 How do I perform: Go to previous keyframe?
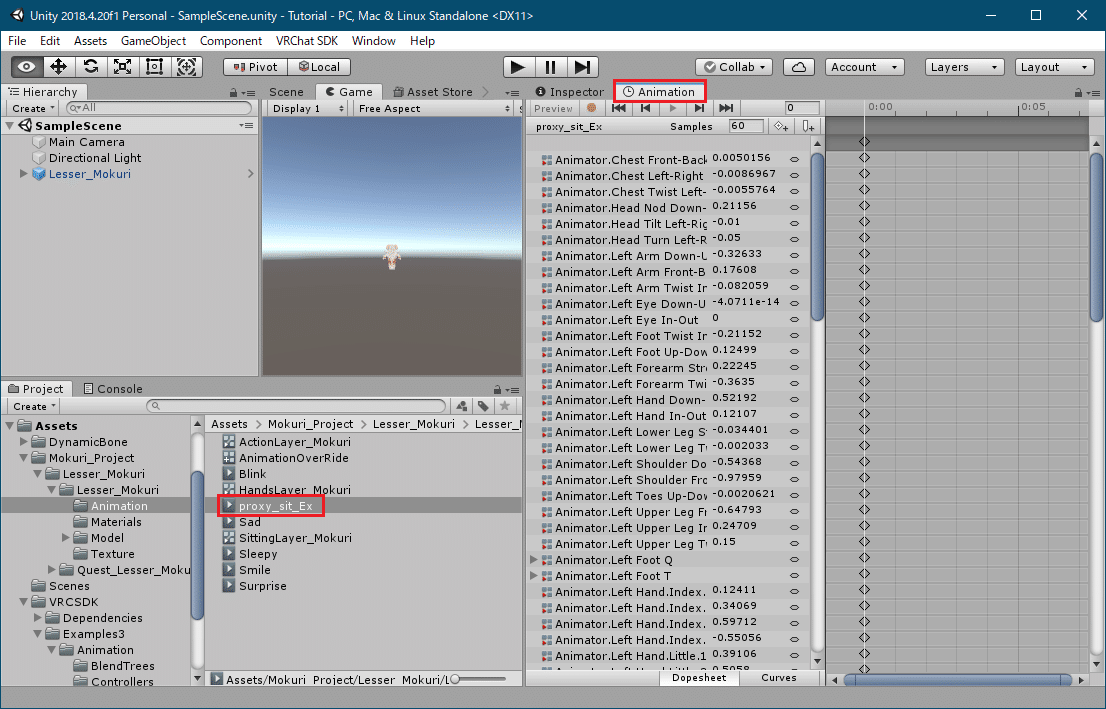tap(645, 108)
